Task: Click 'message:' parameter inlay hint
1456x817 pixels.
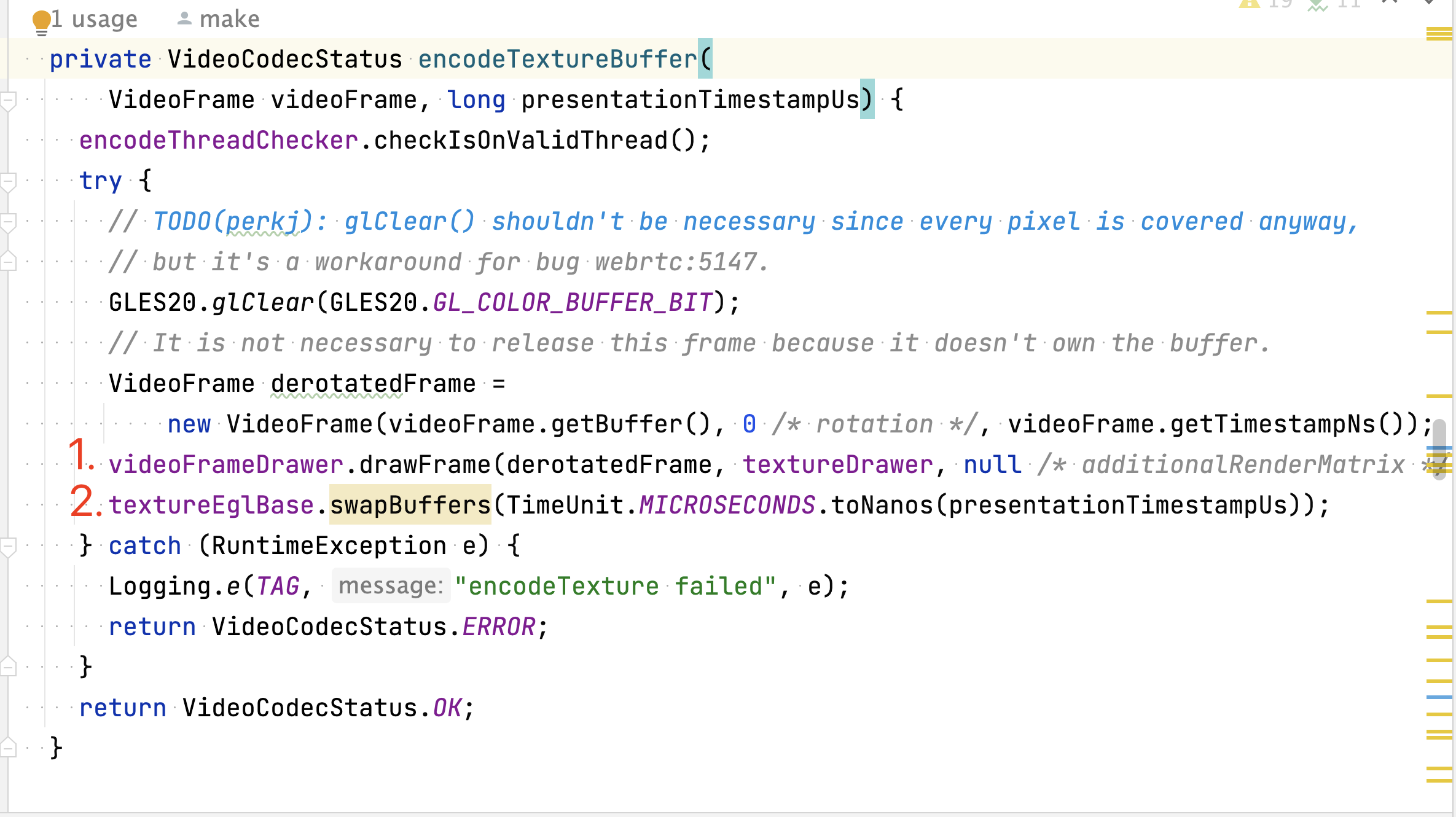Action: [x=391, y=585]
